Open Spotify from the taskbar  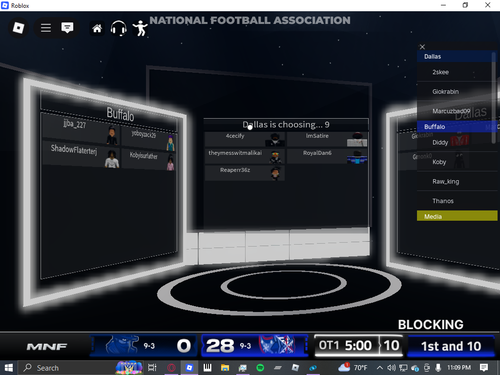point(260,368)
